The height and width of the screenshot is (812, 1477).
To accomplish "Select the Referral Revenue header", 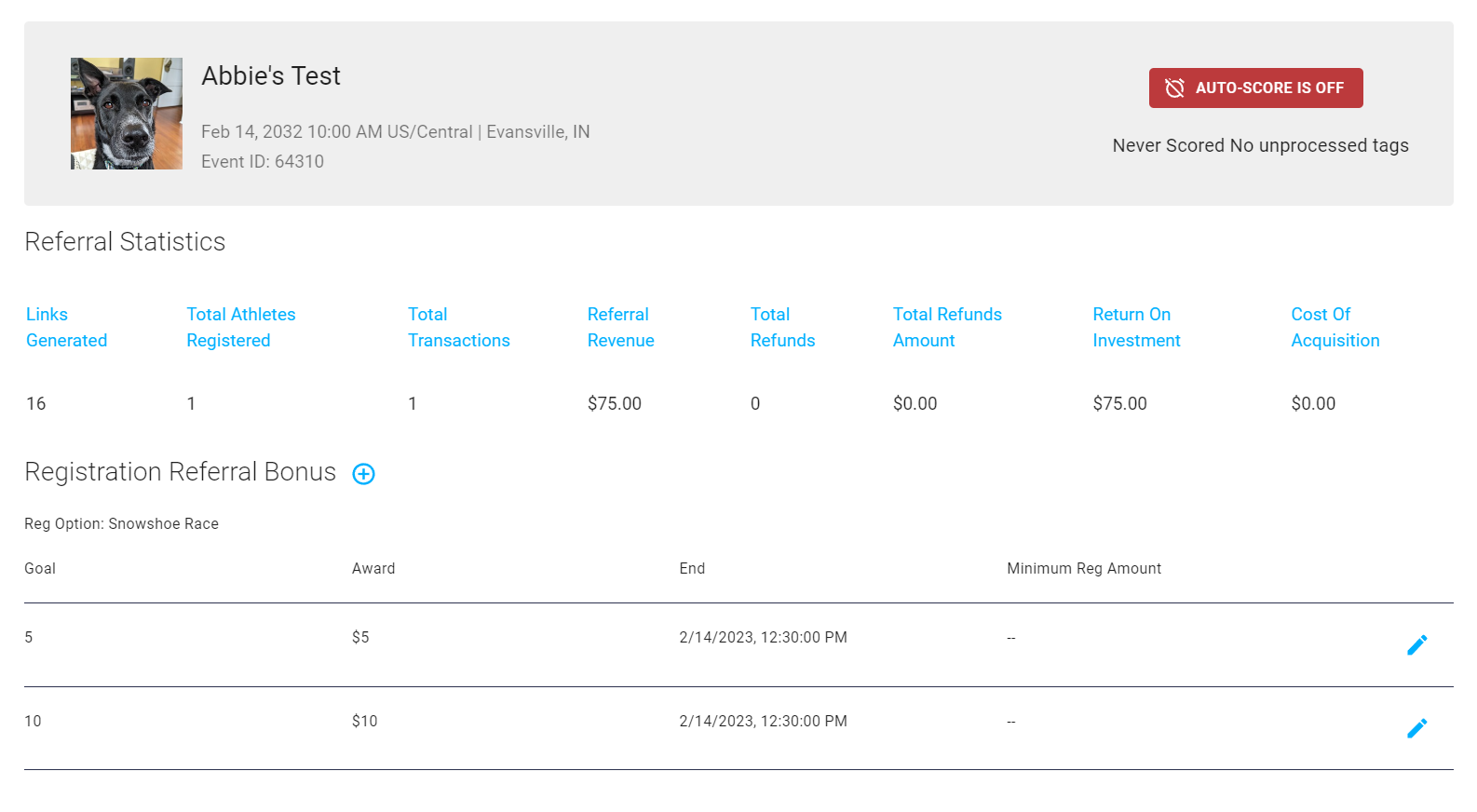I will tap(620, 327).
